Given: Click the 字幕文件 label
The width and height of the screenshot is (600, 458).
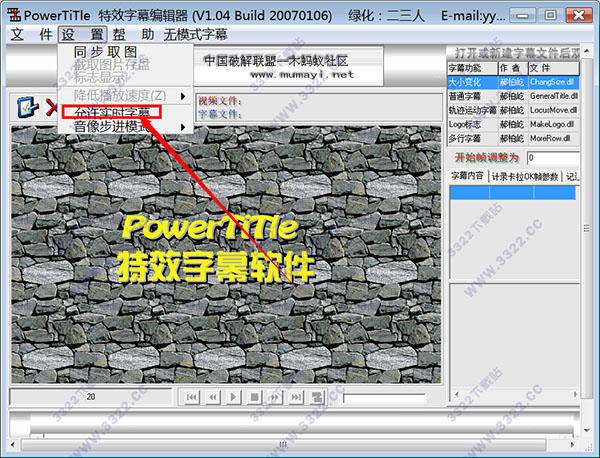Looking at the screenshot, I should pos(220,114).
